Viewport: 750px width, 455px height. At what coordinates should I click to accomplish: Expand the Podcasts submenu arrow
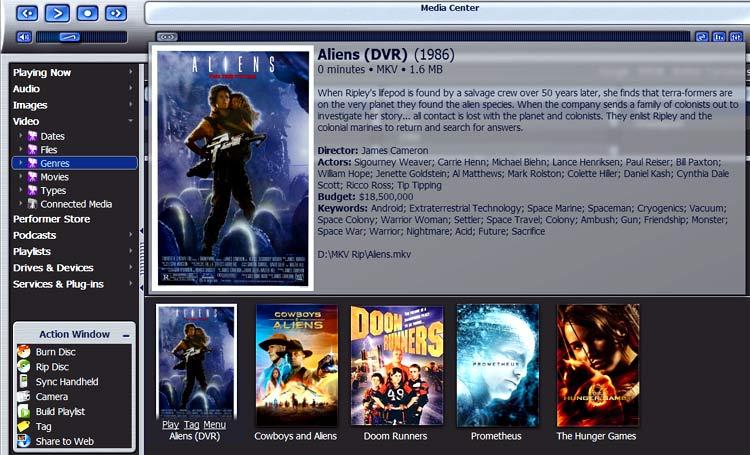point(130,235)
